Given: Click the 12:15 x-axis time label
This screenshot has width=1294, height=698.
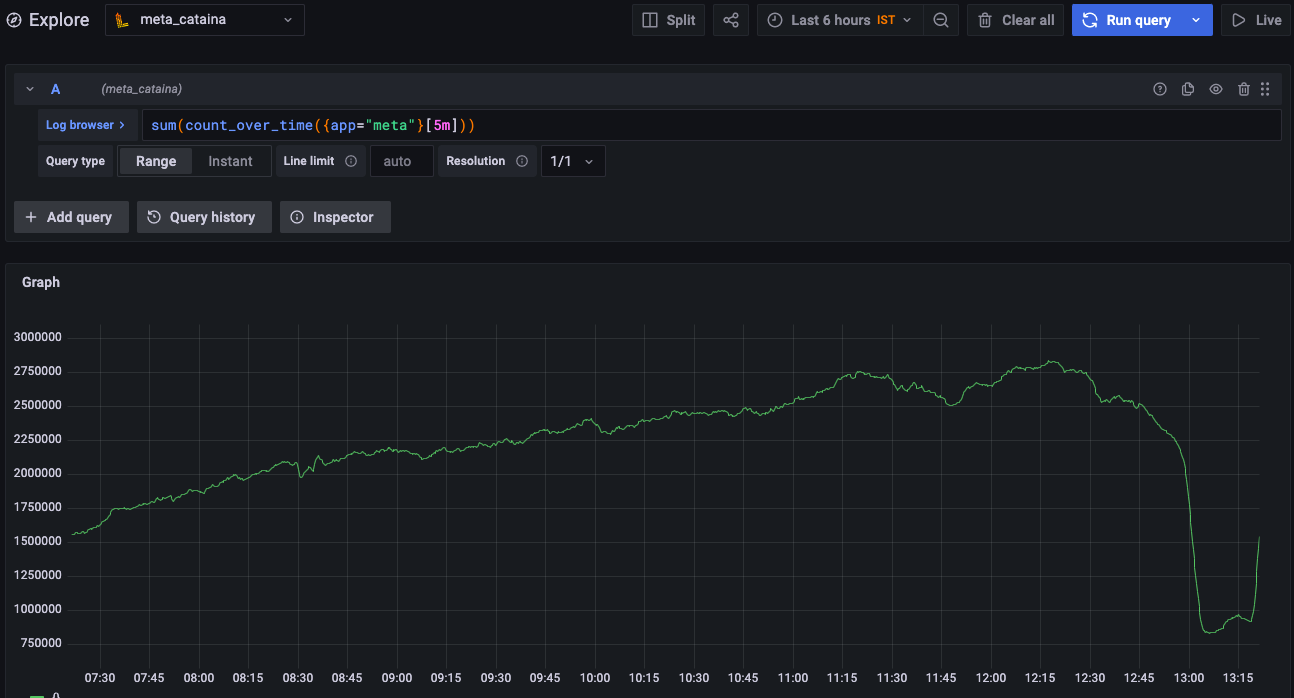Looking at the screenshot, I should click(x=1040, y=677).
